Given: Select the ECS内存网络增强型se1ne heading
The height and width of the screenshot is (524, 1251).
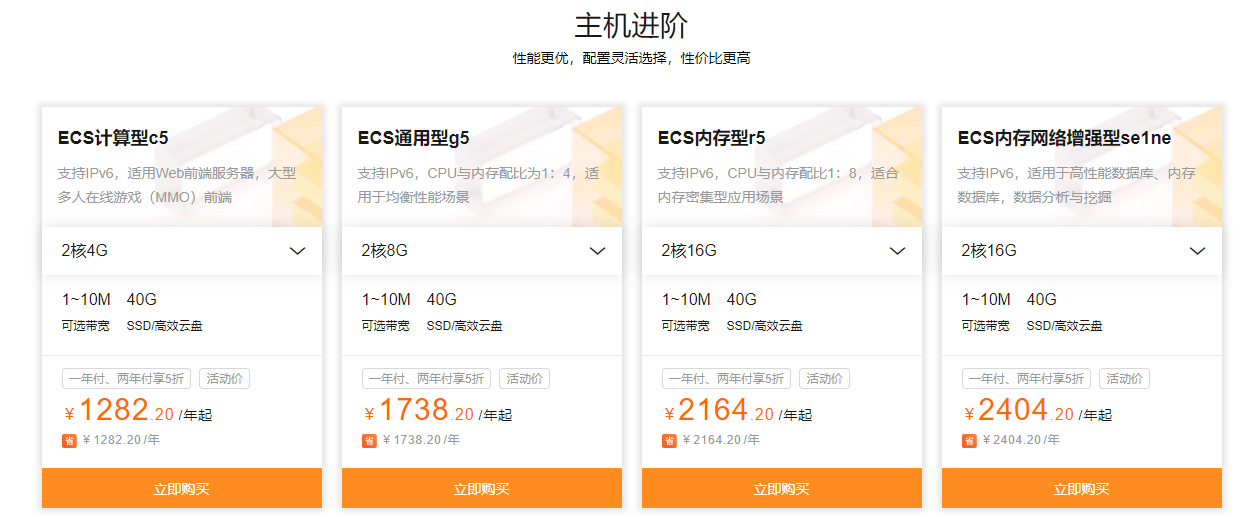Looking at the screenshot, I should click(1064, 138).
